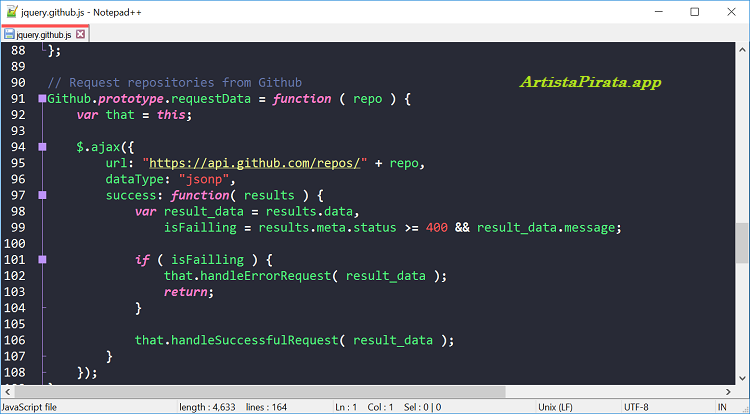Click the save-state disk icon on the file tab

point(8,34)
